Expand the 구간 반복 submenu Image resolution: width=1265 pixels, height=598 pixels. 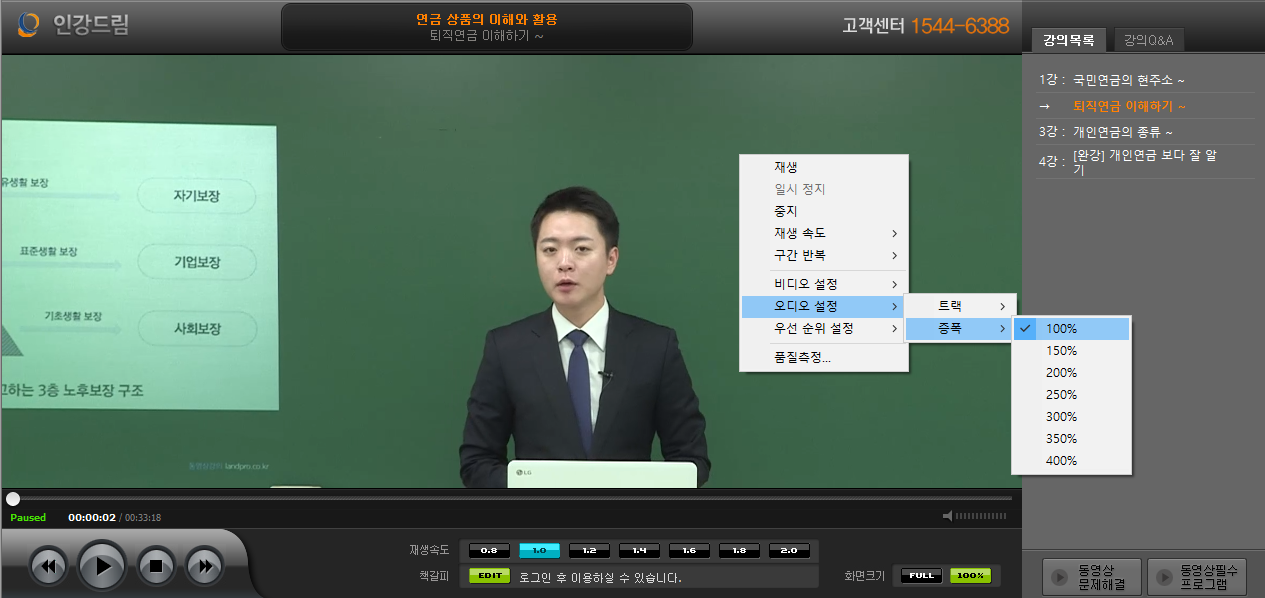824,255
